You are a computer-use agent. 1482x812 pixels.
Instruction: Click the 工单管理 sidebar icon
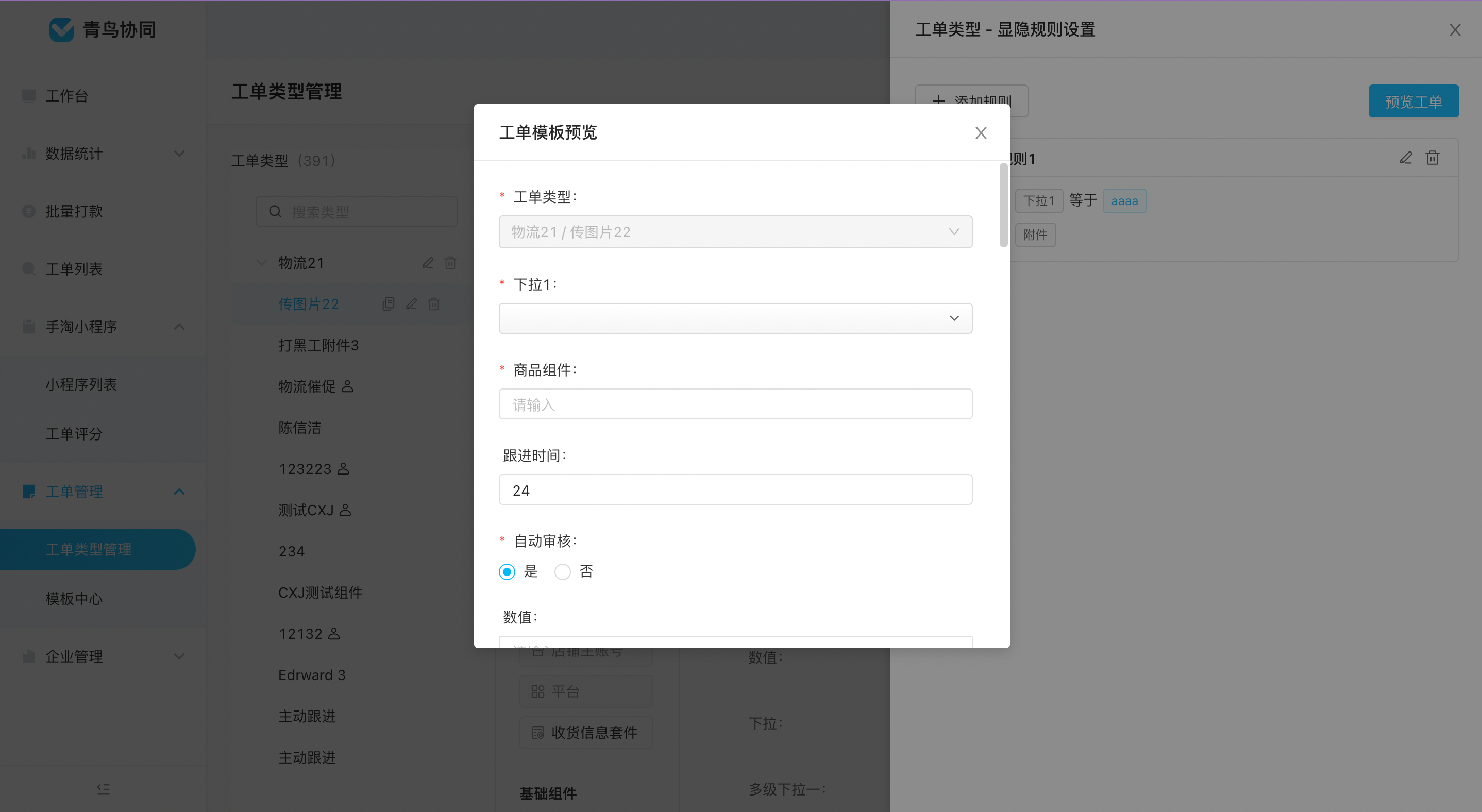[x=28, y=492]
